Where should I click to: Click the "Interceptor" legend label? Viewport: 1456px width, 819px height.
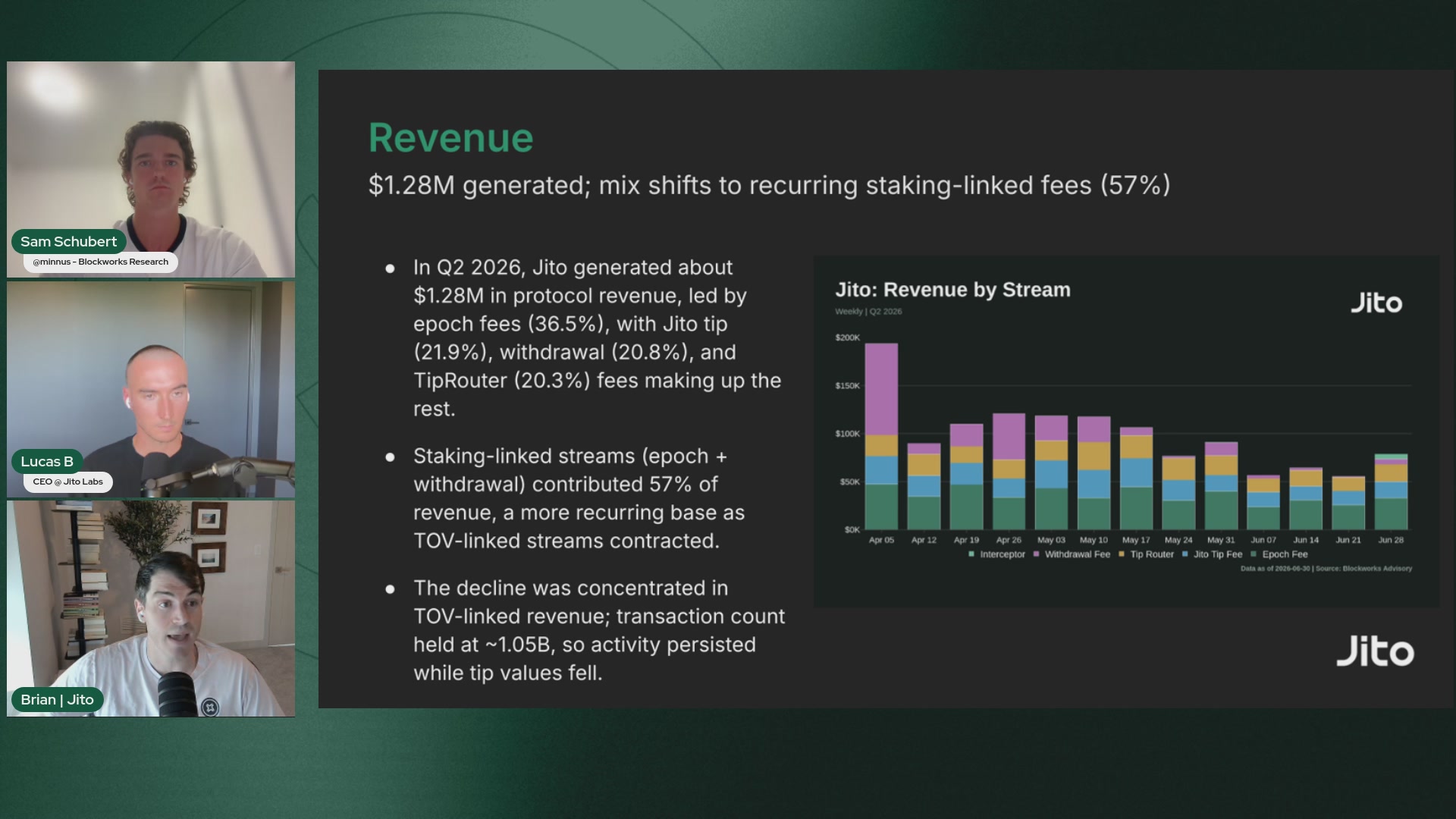1003,554
